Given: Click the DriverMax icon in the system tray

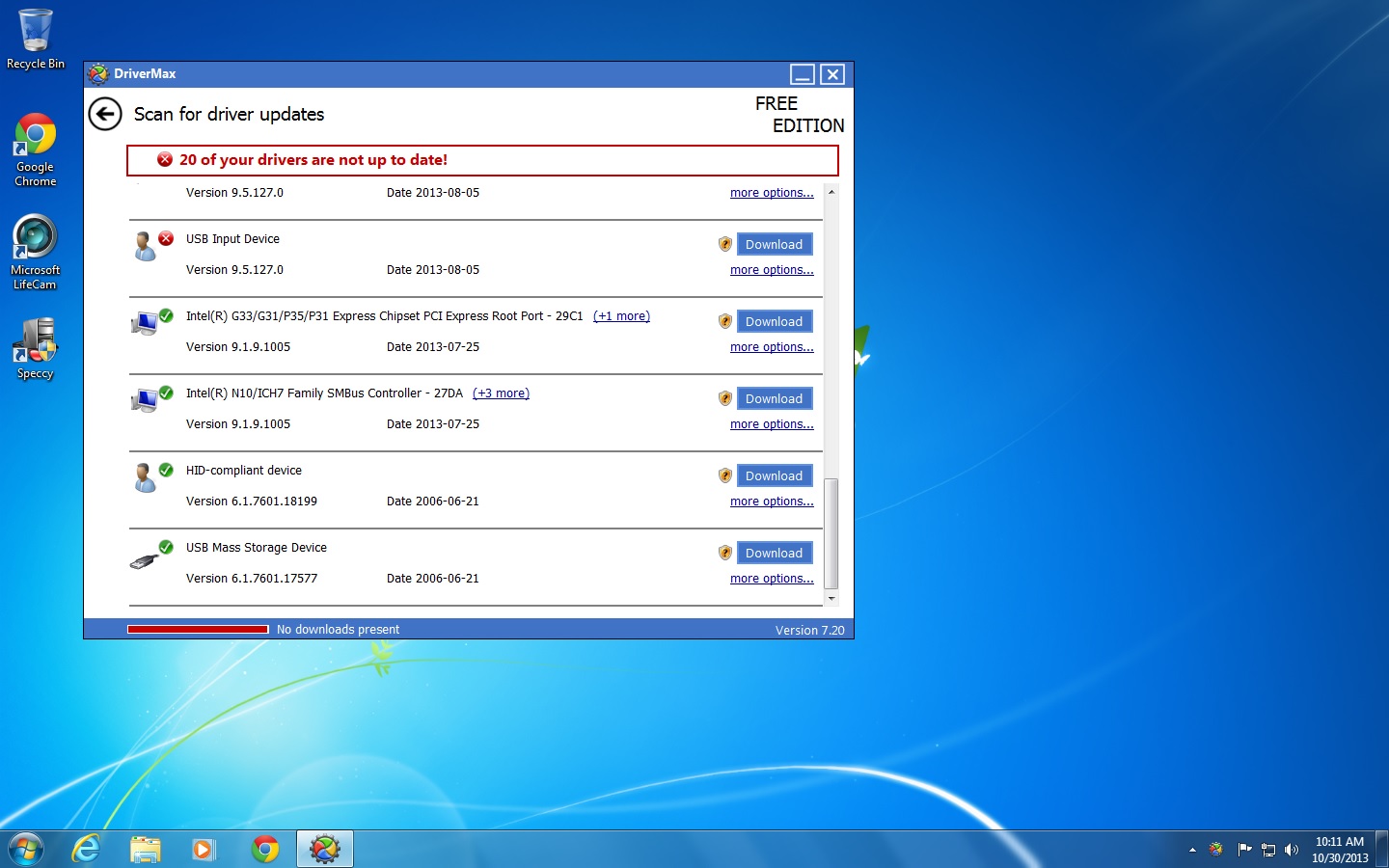Looking at the screenshot, I should tap(1216, 850).
